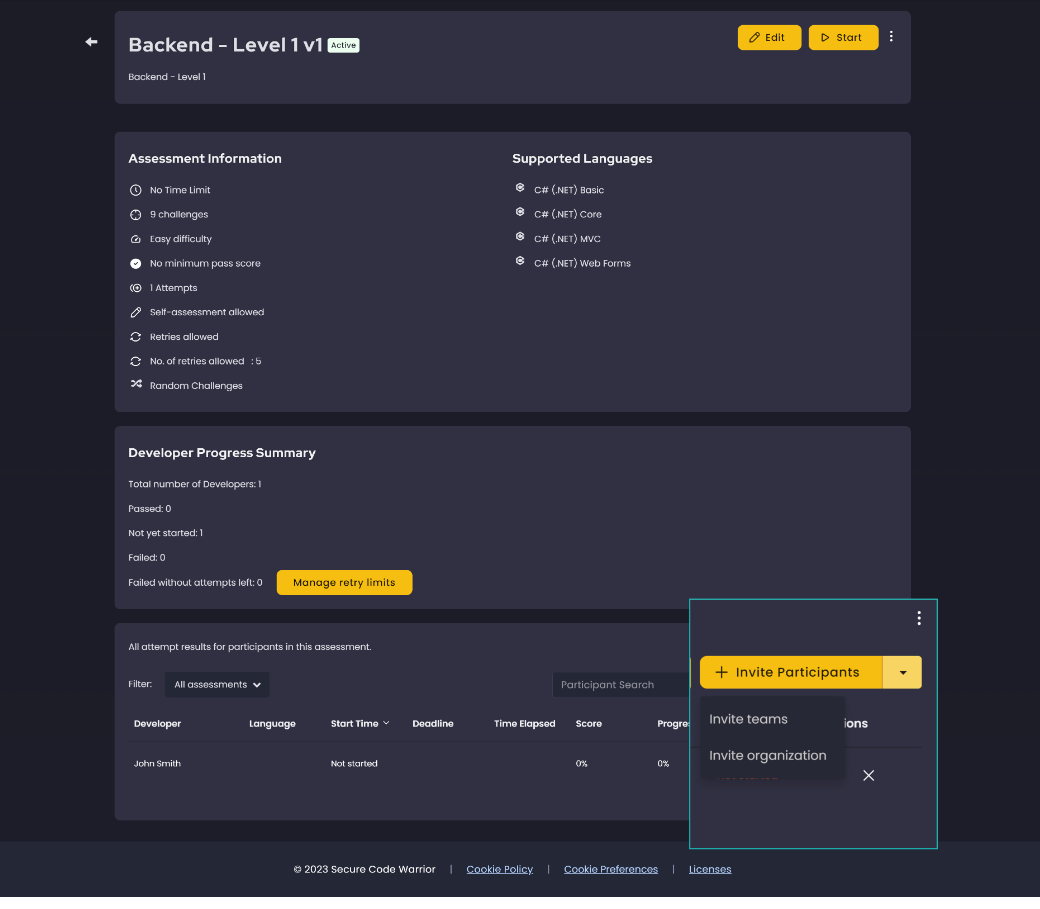
Task: Click the C# (.NET) Web Forms language icon
Action: 520,263
